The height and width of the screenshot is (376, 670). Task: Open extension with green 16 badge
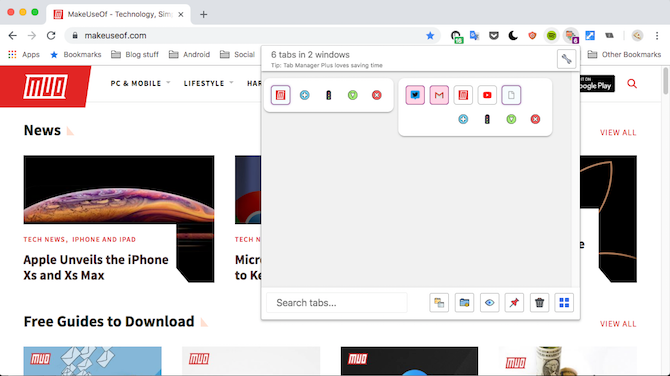coord(456,36)
